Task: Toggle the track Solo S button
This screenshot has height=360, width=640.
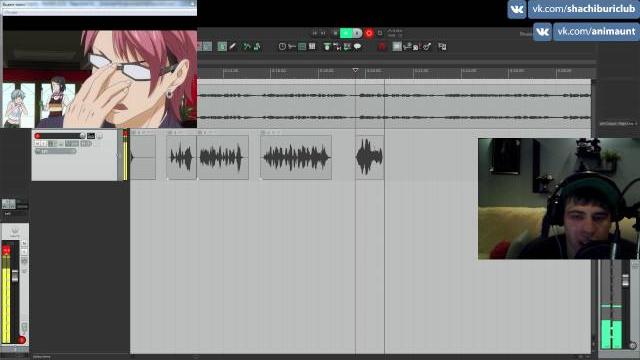Action: pyautogui.click(x=44, y=144)
